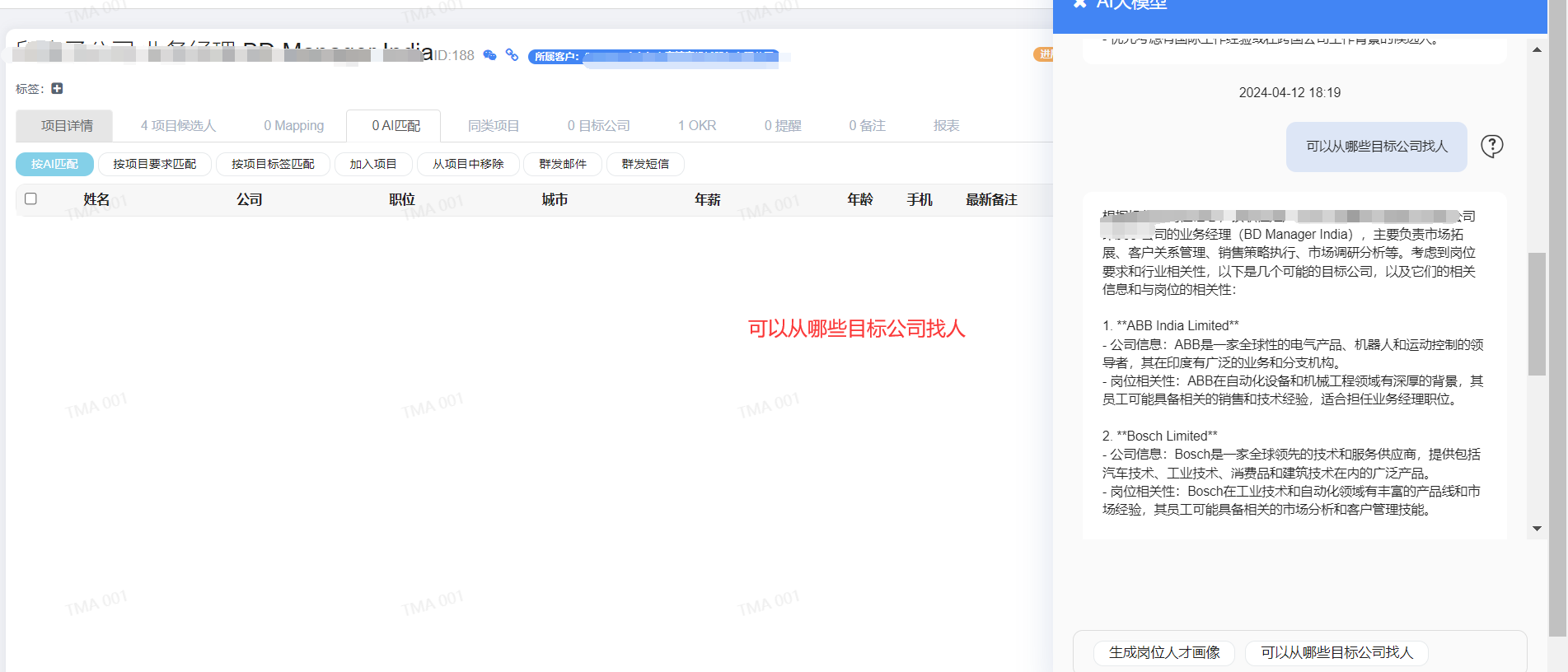Click chat scrollbar up arrow
The image size is (1568, 672).
pyautogui.click(x=1537, y=49)
